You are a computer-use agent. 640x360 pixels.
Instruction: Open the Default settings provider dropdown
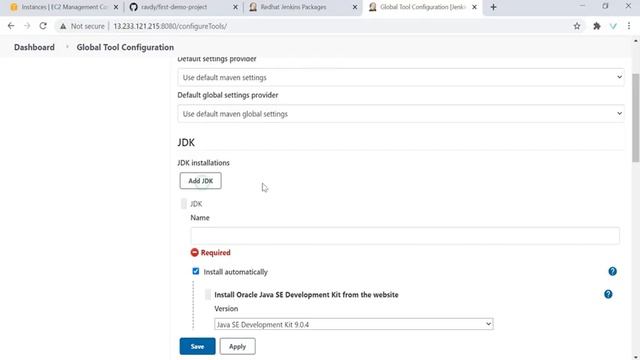pyautogui.click(x=401, y=78)
